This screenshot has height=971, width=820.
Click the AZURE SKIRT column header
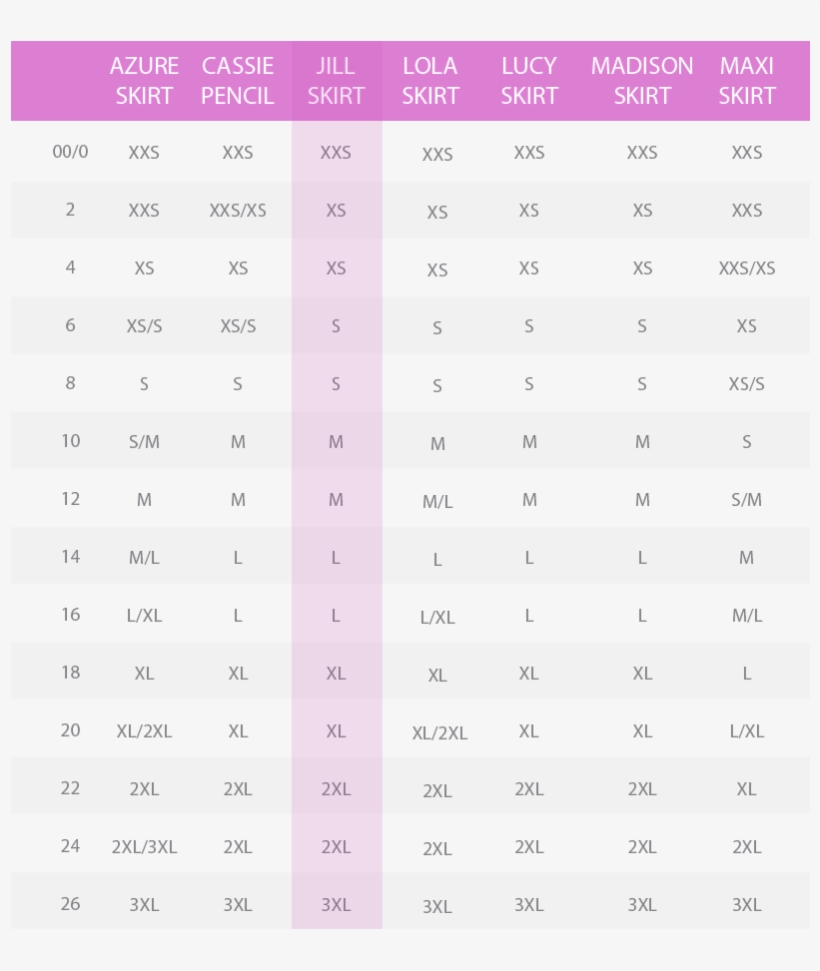(x=144, y=81)
